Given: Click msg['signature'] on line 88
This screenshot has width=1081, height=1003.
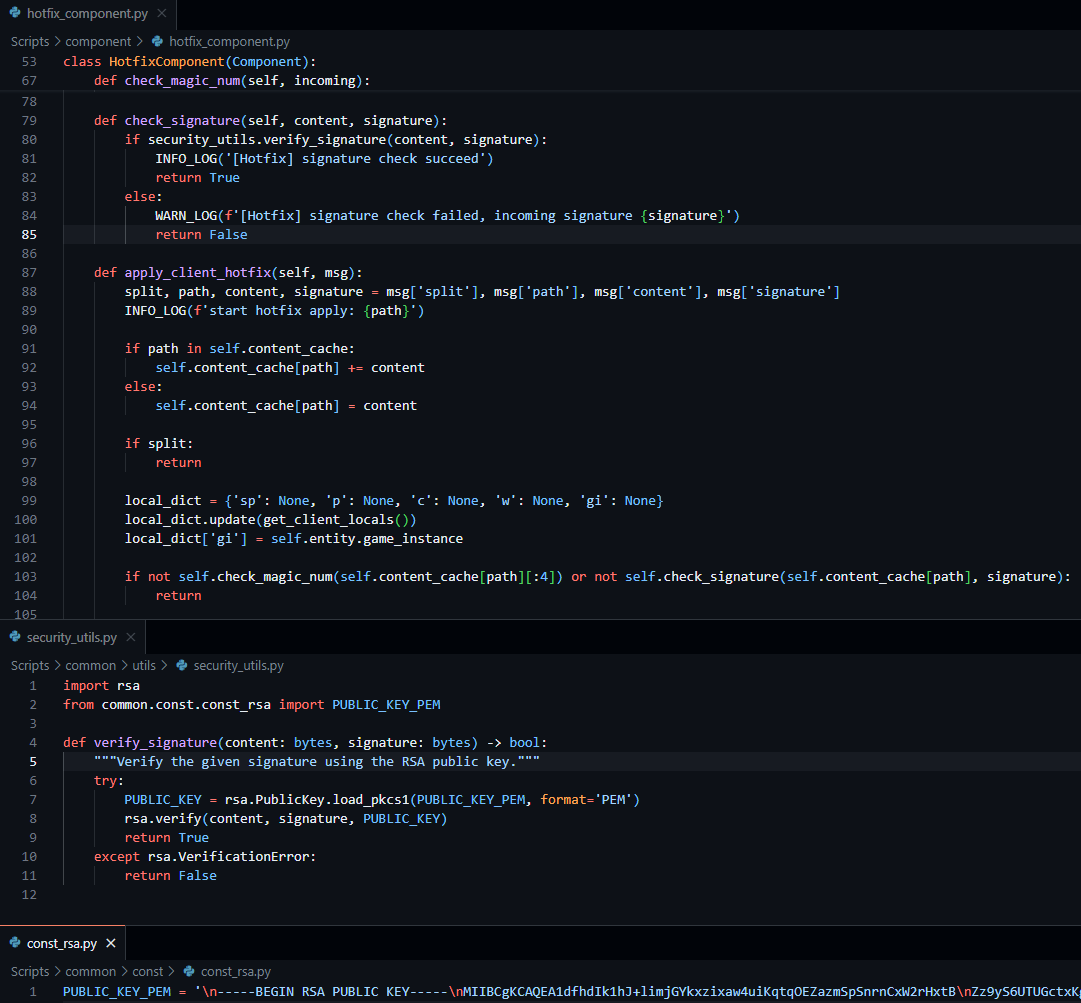Looking at the screenshot, I should tap(778, 292).
